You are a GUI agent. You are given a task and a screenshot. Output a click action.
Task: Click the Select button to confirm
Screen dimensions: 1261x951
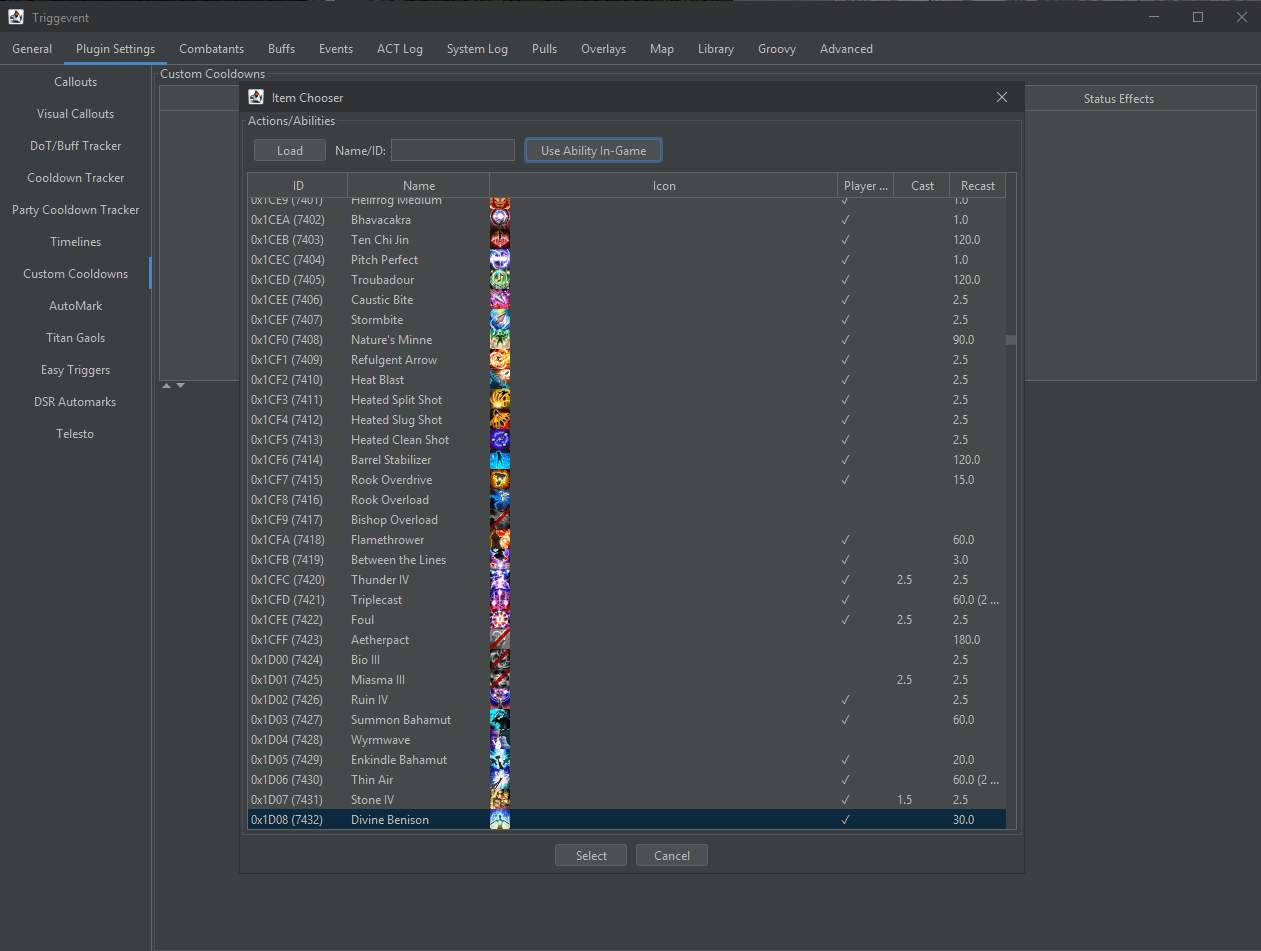590,855
